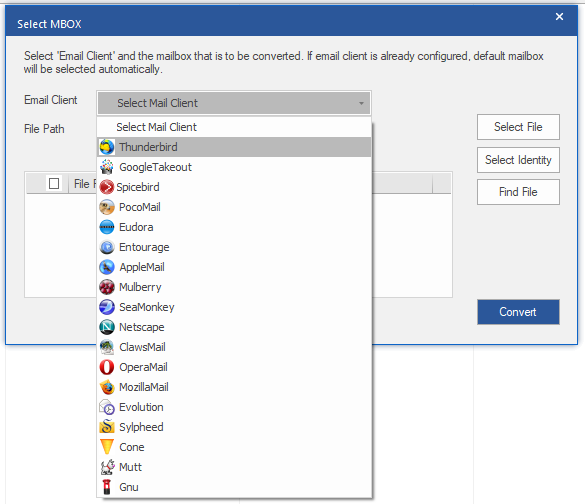Click the OperaMail red O icon
The image size is (585, 504).
pos(107,367)
